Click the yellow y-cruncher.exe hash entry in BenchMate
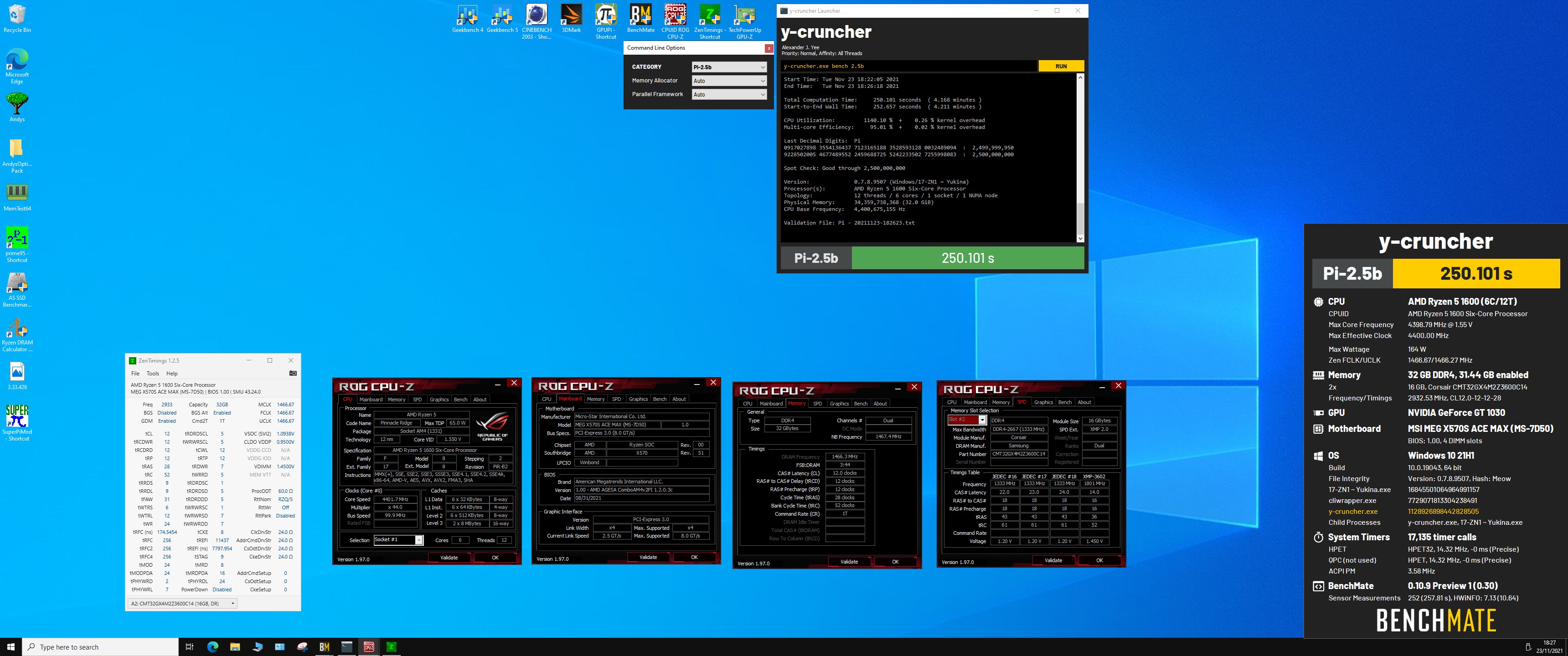 [1403, 512]
